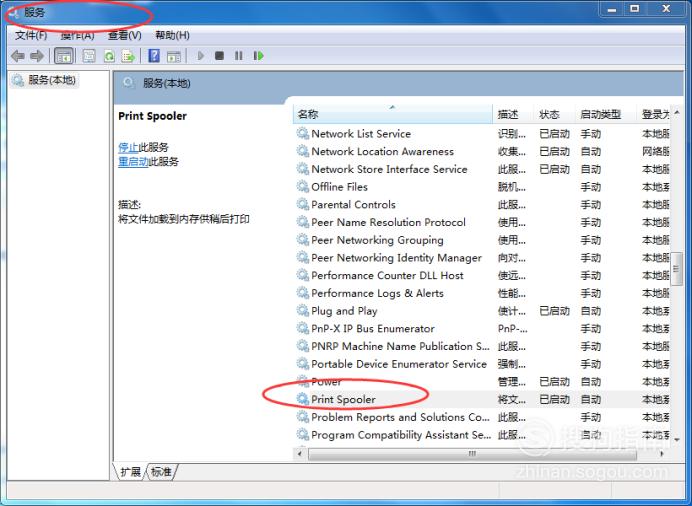Click the show/hide action pane icon
The image size is (692, 506).
(x=173, y=56)
